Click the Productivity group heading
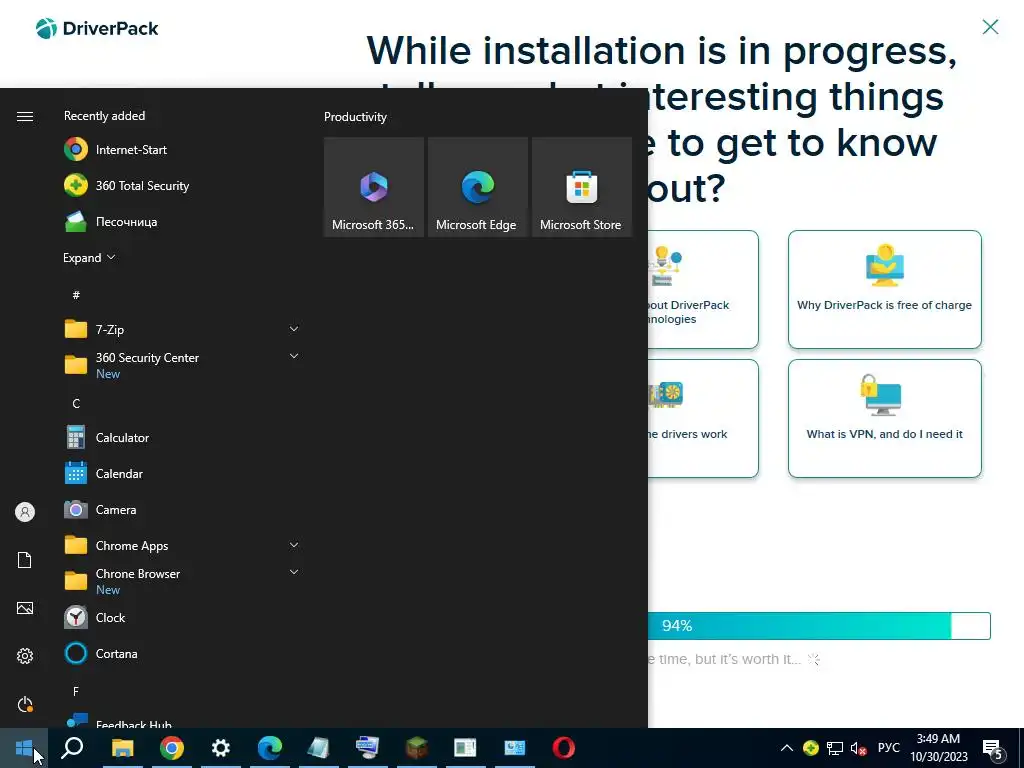 click(x=355, y=117)
